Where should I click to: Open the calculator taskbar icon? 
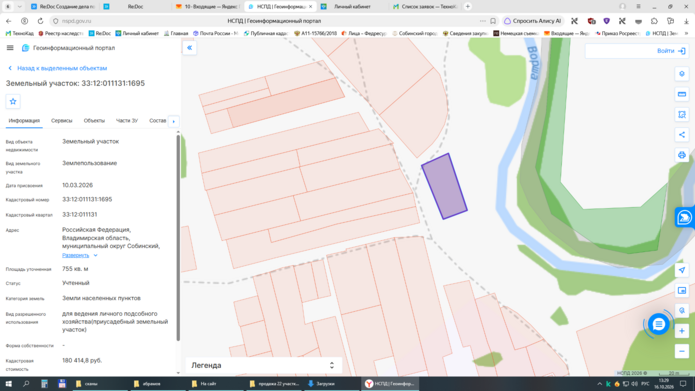[x=44, y=384]
